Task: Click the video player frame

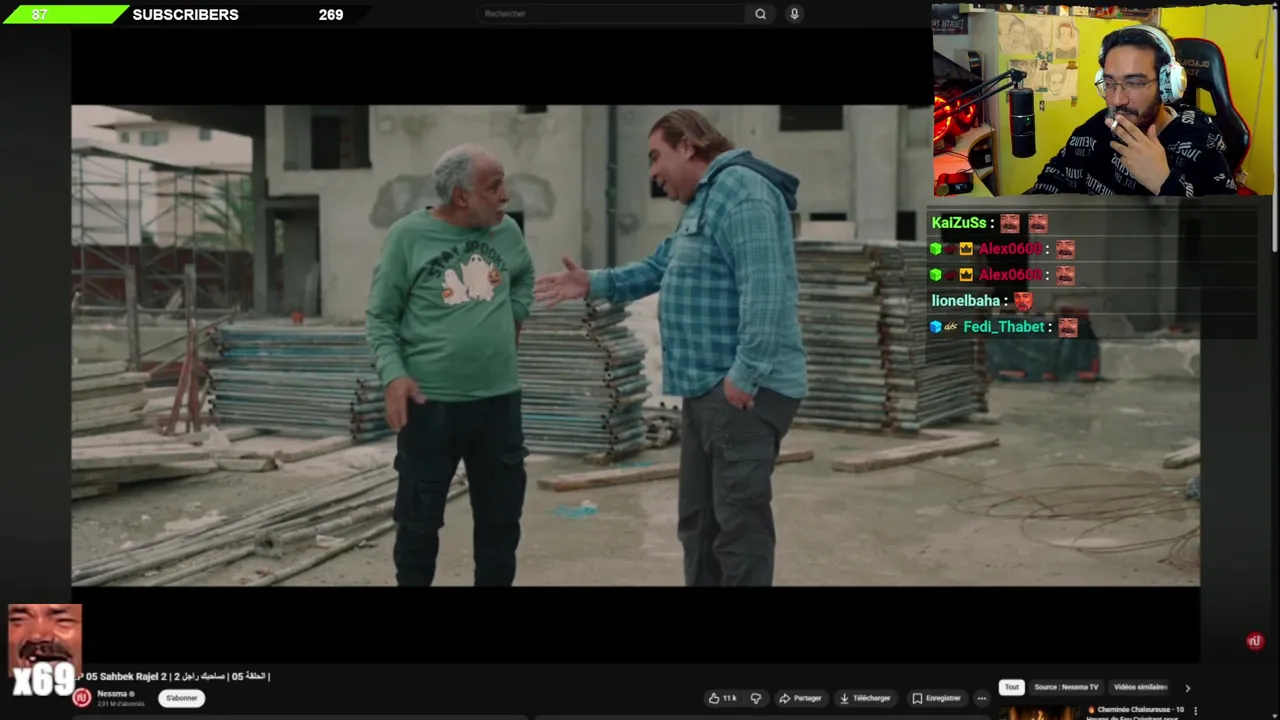Action: [635, 345]
